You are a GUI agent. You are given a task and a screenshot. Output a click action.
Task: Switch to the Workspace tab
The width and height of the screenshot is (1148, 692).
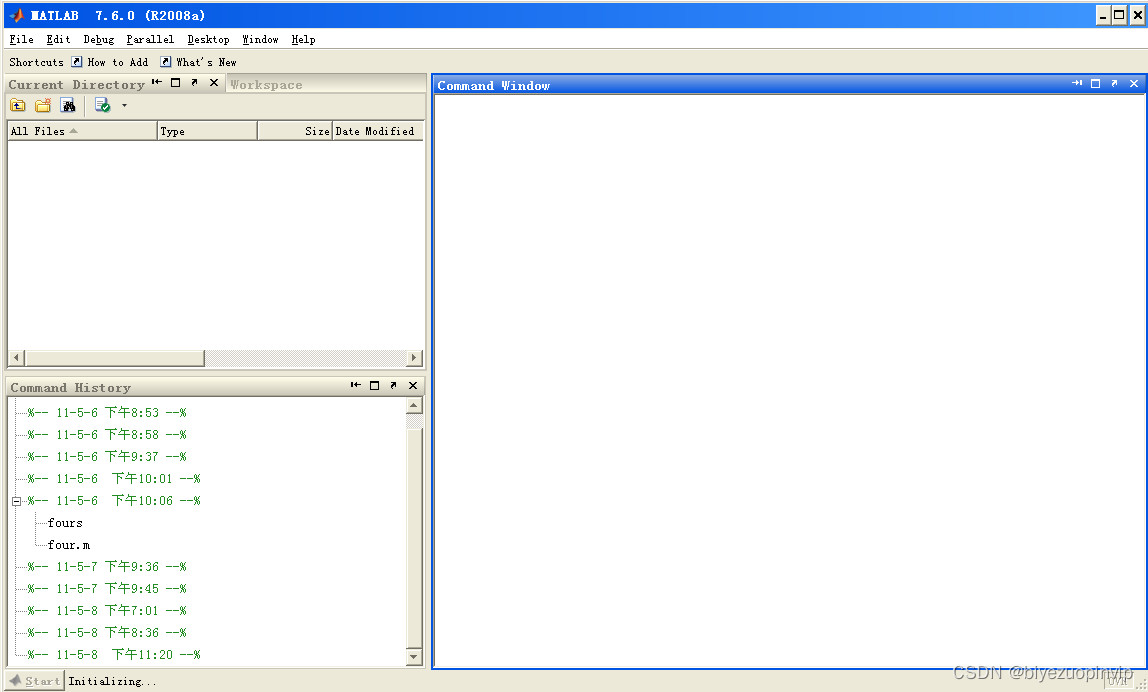coord(266,85)
